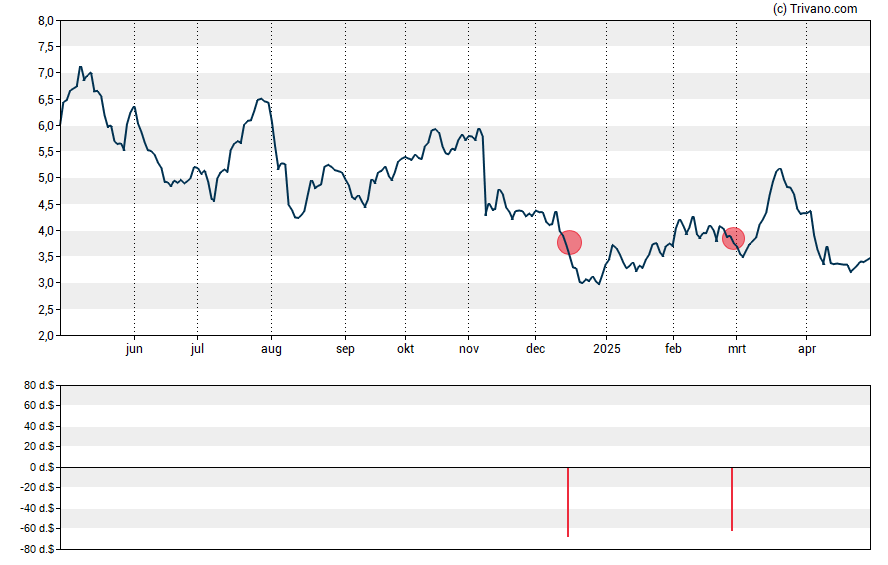
Task: Select the 'okt' month label
Action: tap(405, 349)
